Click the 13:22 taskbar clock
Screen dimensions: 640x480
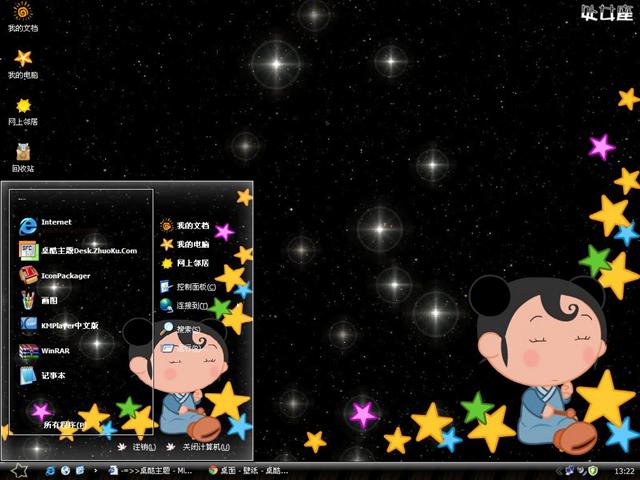tap(624, 471)
